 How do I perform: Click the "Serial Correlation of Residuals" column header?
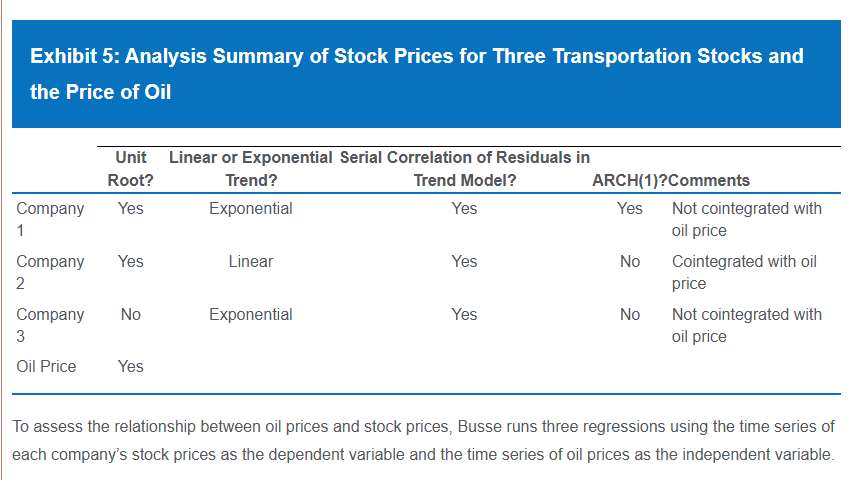[x=464, y=169]
